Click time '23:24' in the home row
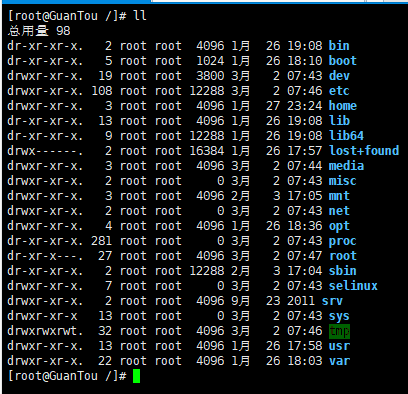408x394 pixels. (305, 106)
